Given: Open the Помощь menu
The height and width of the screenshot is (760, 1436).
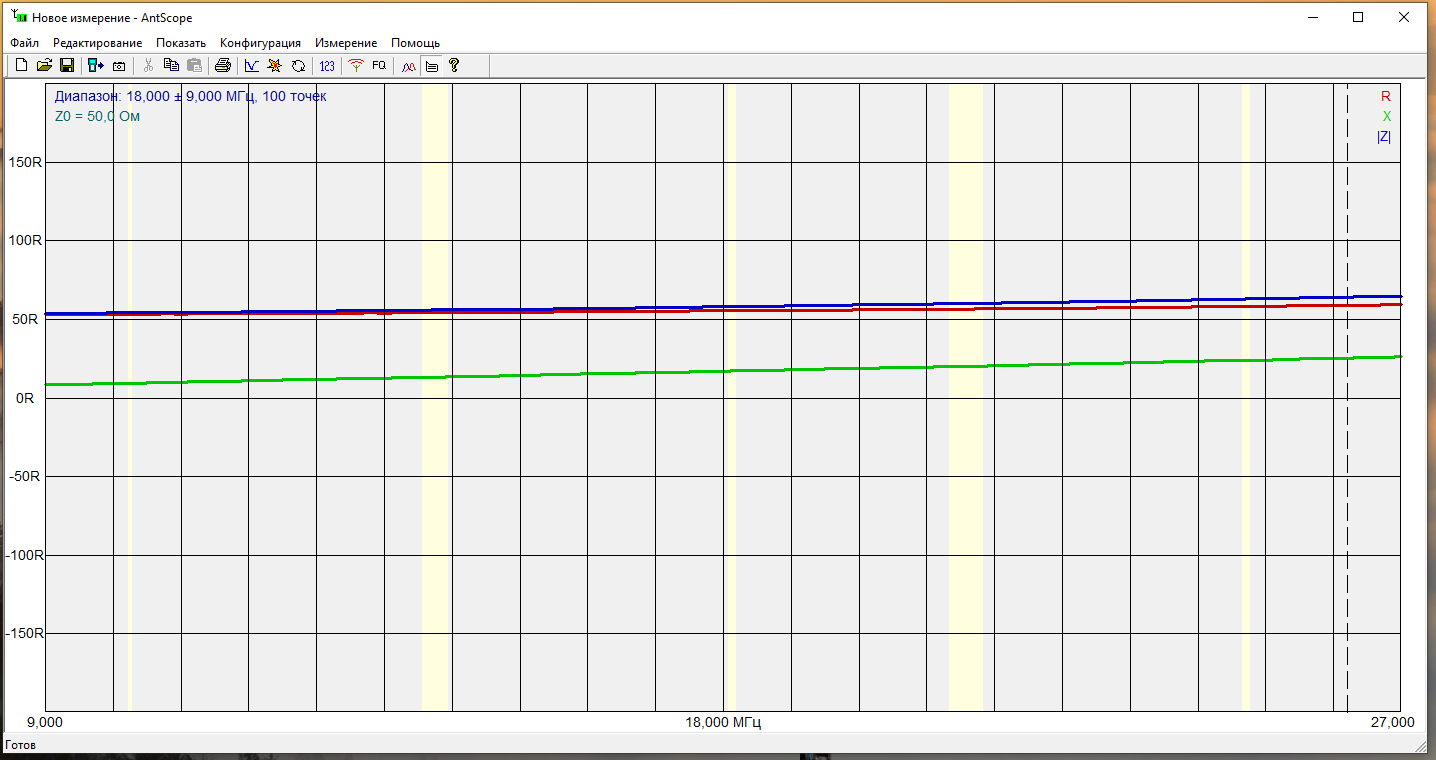Looking at the screenshot, I should pos(415,43).
